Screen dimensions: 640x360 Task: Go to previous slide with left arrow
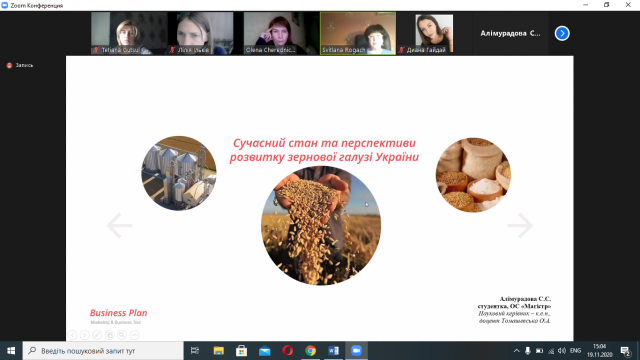tap(119, 225)
